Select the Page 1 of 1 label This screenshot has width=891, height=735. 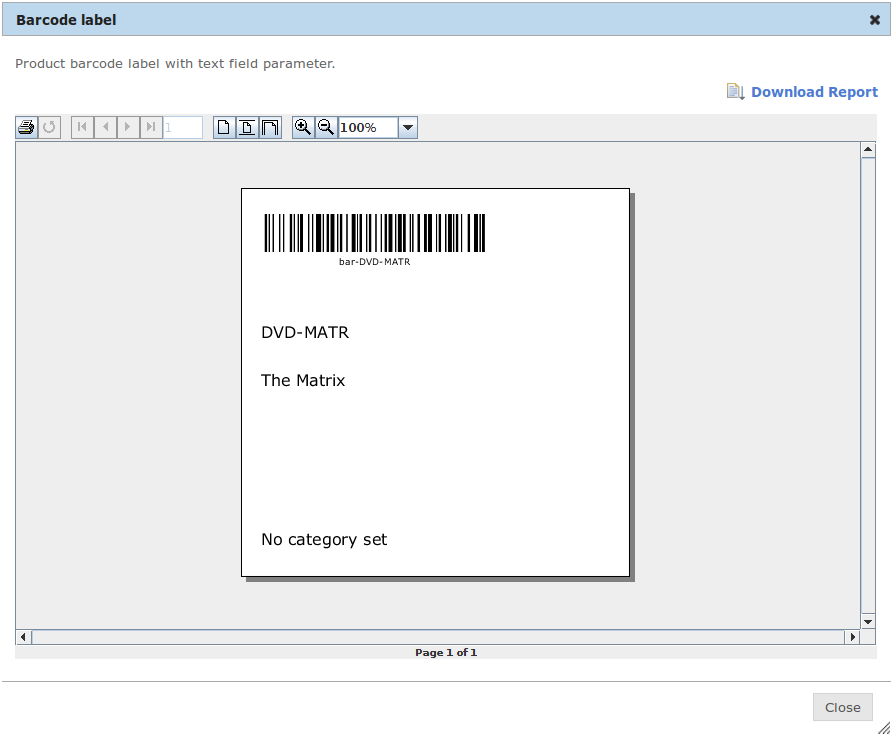click(x=445, y=652)
